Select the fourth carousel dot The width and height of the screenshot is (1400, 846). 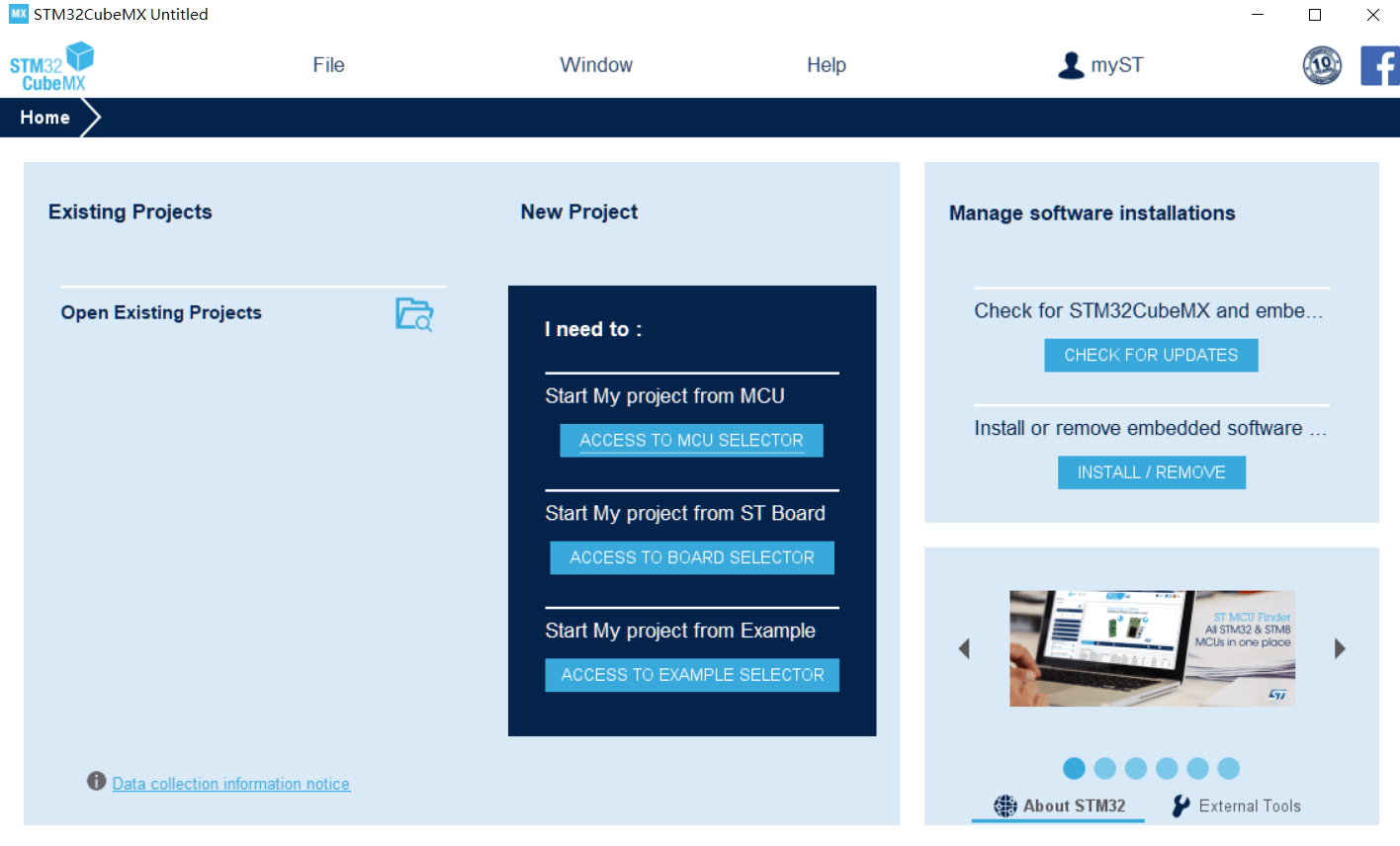point(1167,769)
